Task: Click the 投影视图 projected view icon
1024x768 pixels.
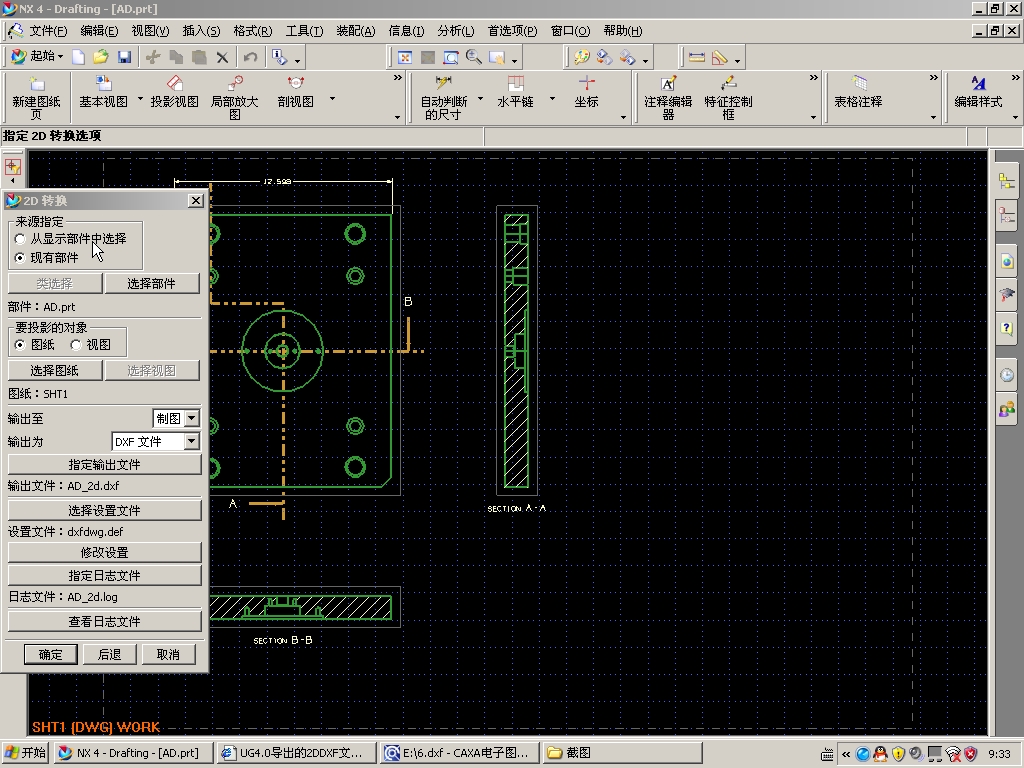Action: (x=174, y=85)
